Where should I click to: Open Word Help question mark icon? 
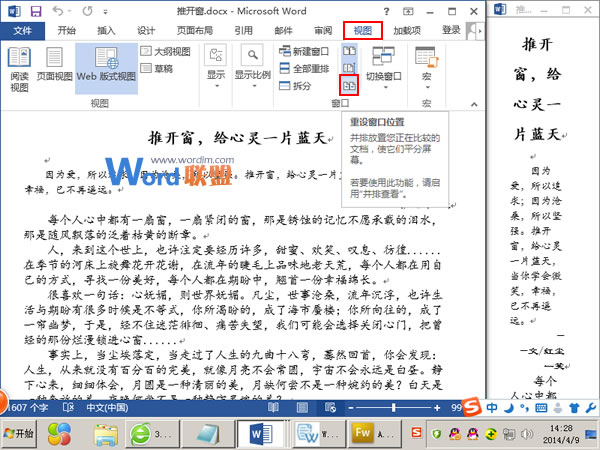386,11
